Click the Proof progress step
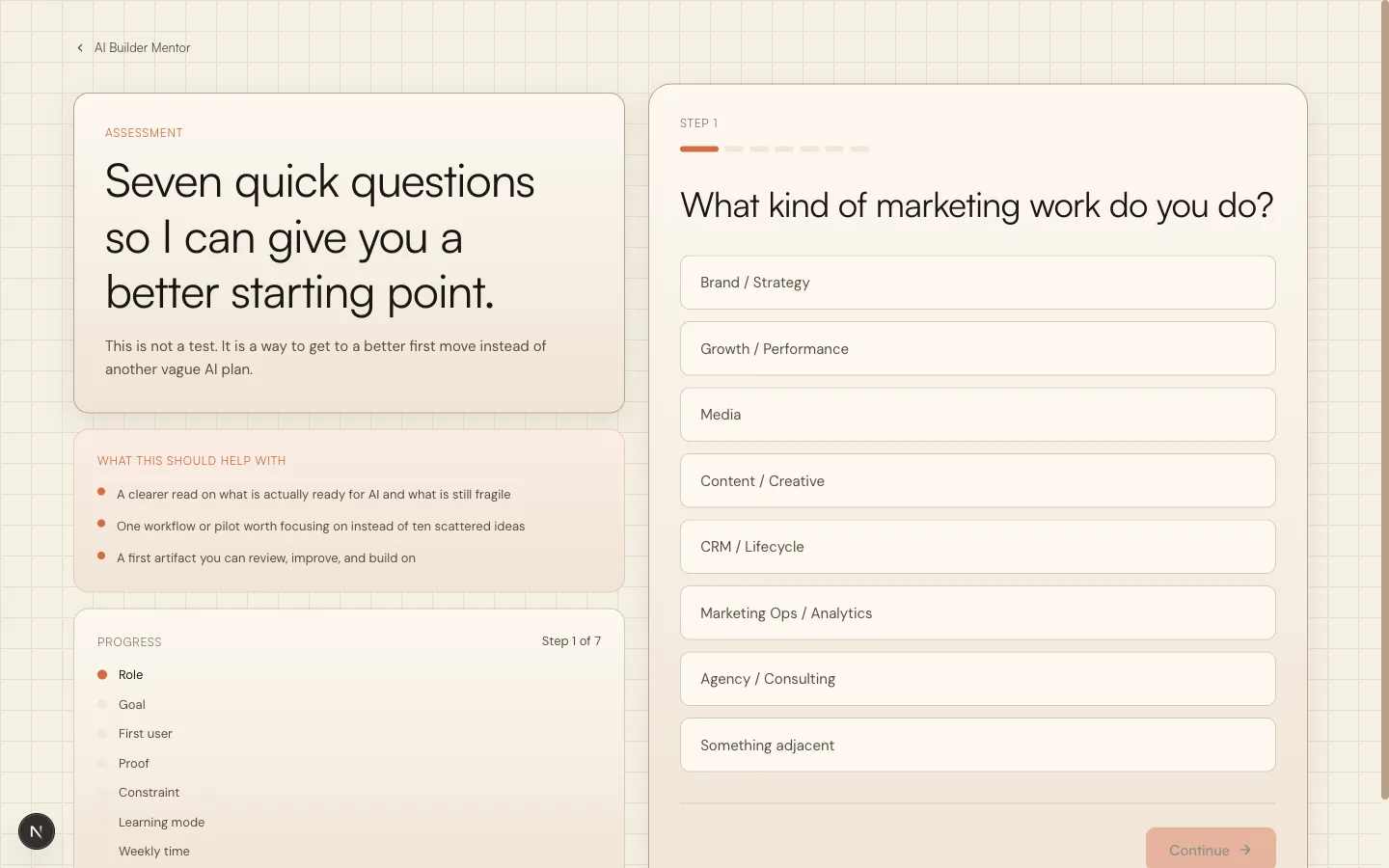 [x=133, y=764]
